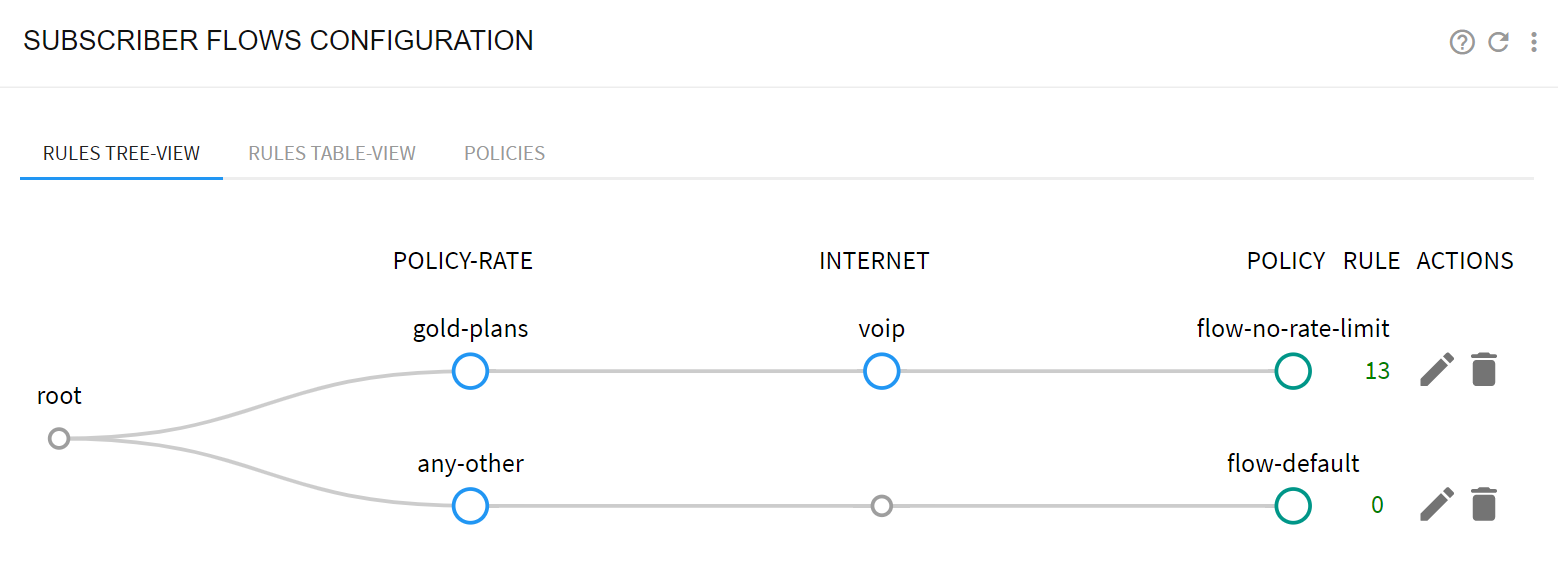Click the gold-plans label text
Image resolution: width=1558 pixels, height=584 pixels.
(470, 329)
